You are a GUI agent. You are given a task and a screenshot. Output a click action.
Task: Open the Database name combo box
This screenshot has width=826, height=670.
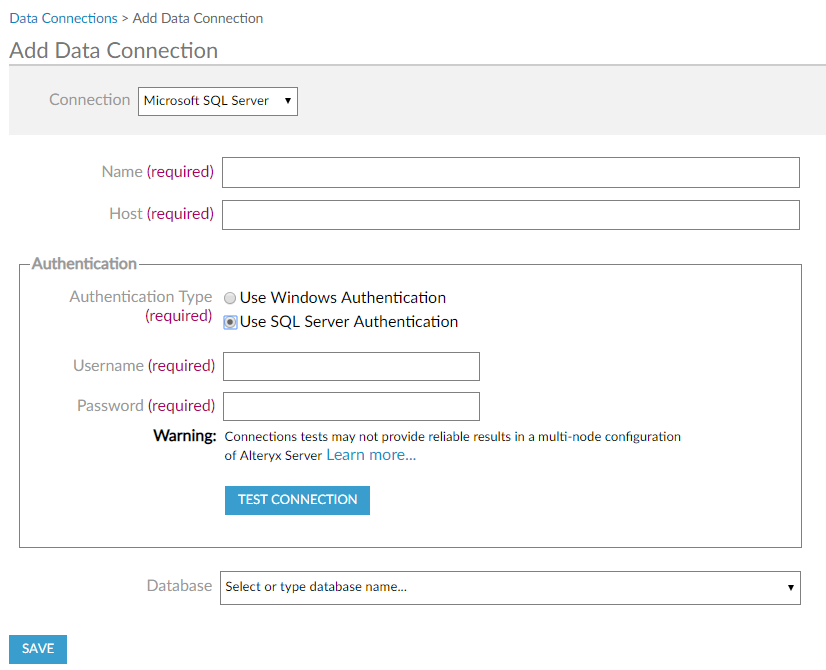coord(510,587)
